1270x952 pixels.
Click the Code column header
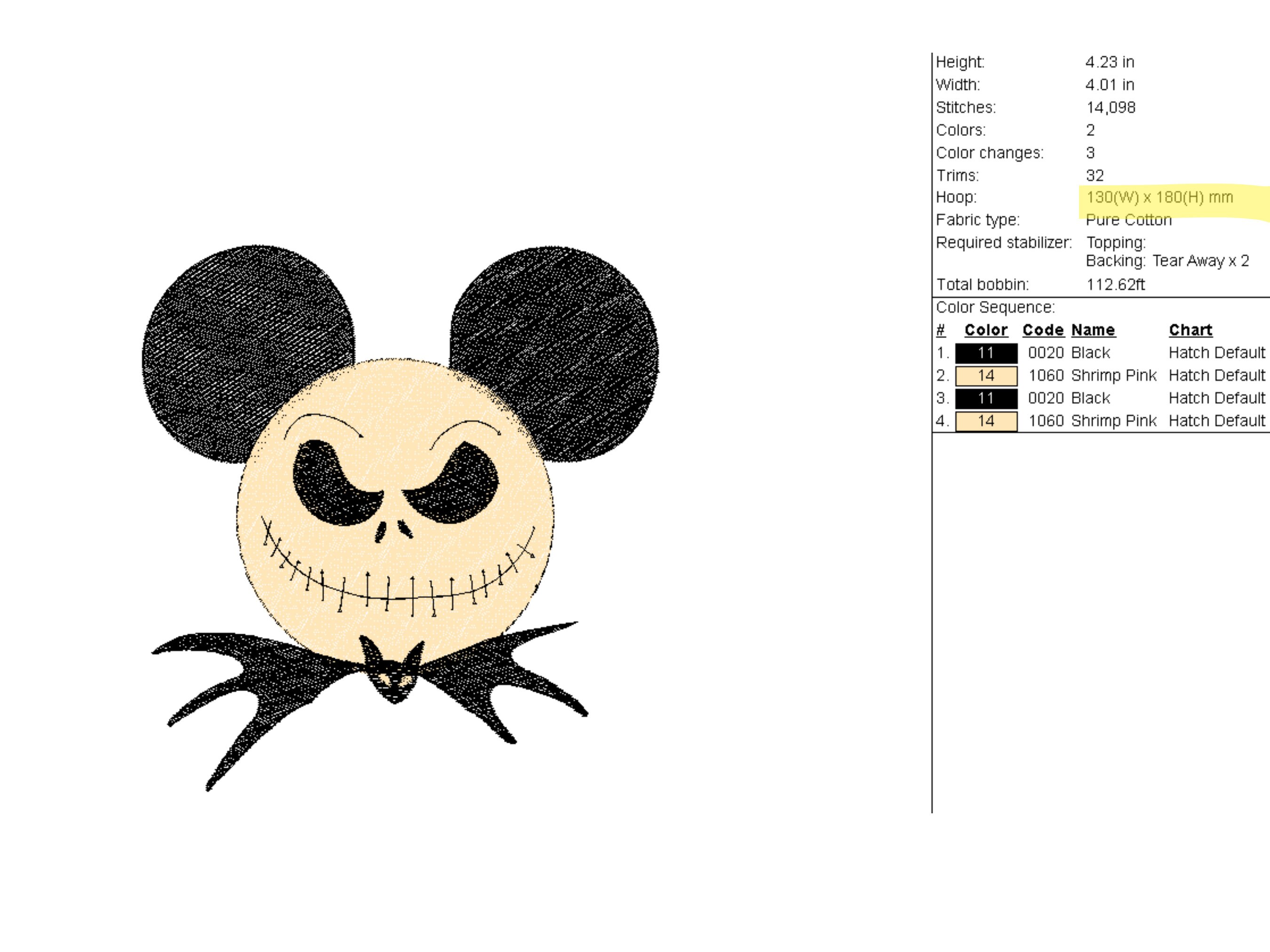pos(1043,330)
